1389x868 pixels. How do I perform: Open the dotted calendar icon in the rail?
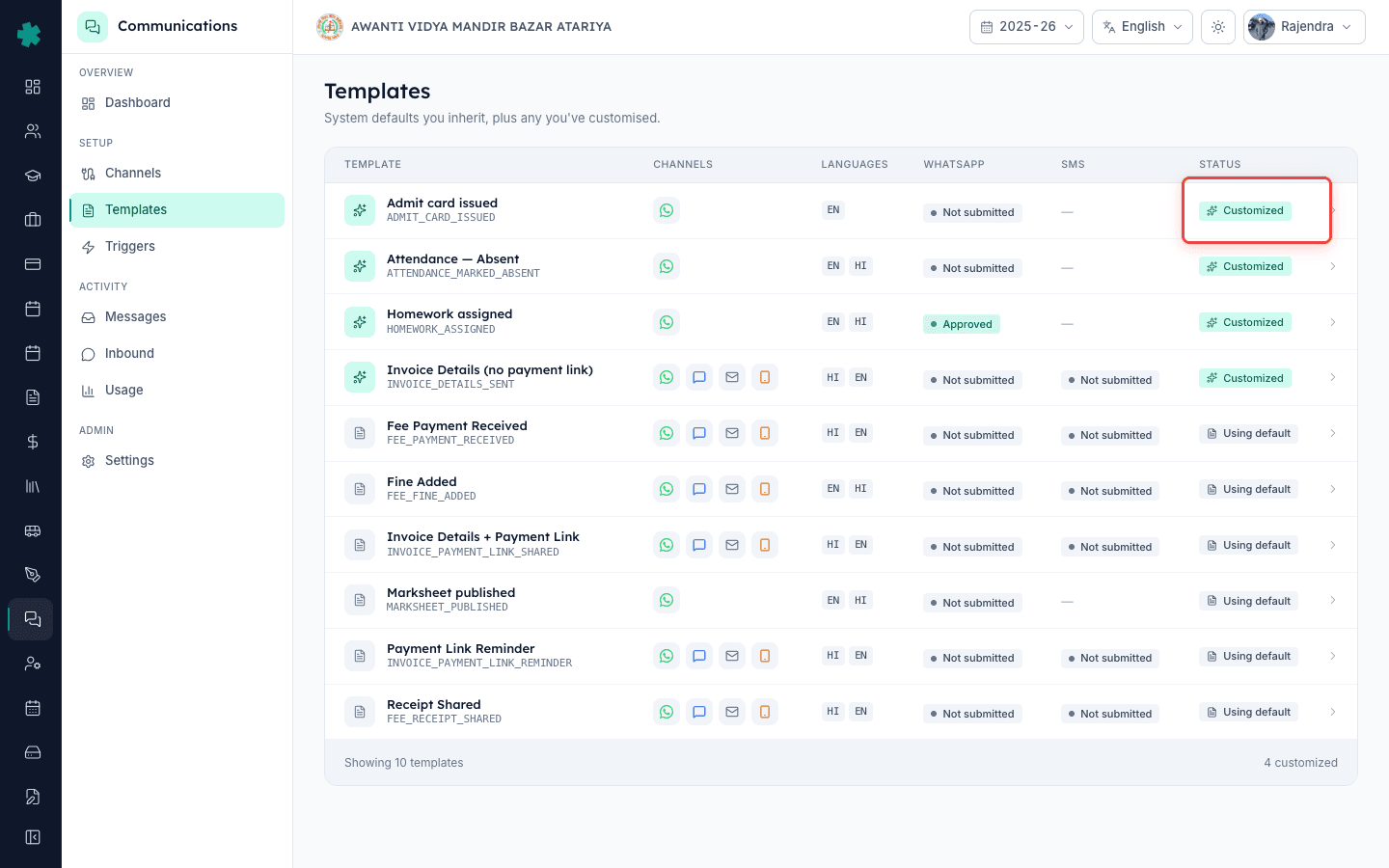[x=33, y=708]
